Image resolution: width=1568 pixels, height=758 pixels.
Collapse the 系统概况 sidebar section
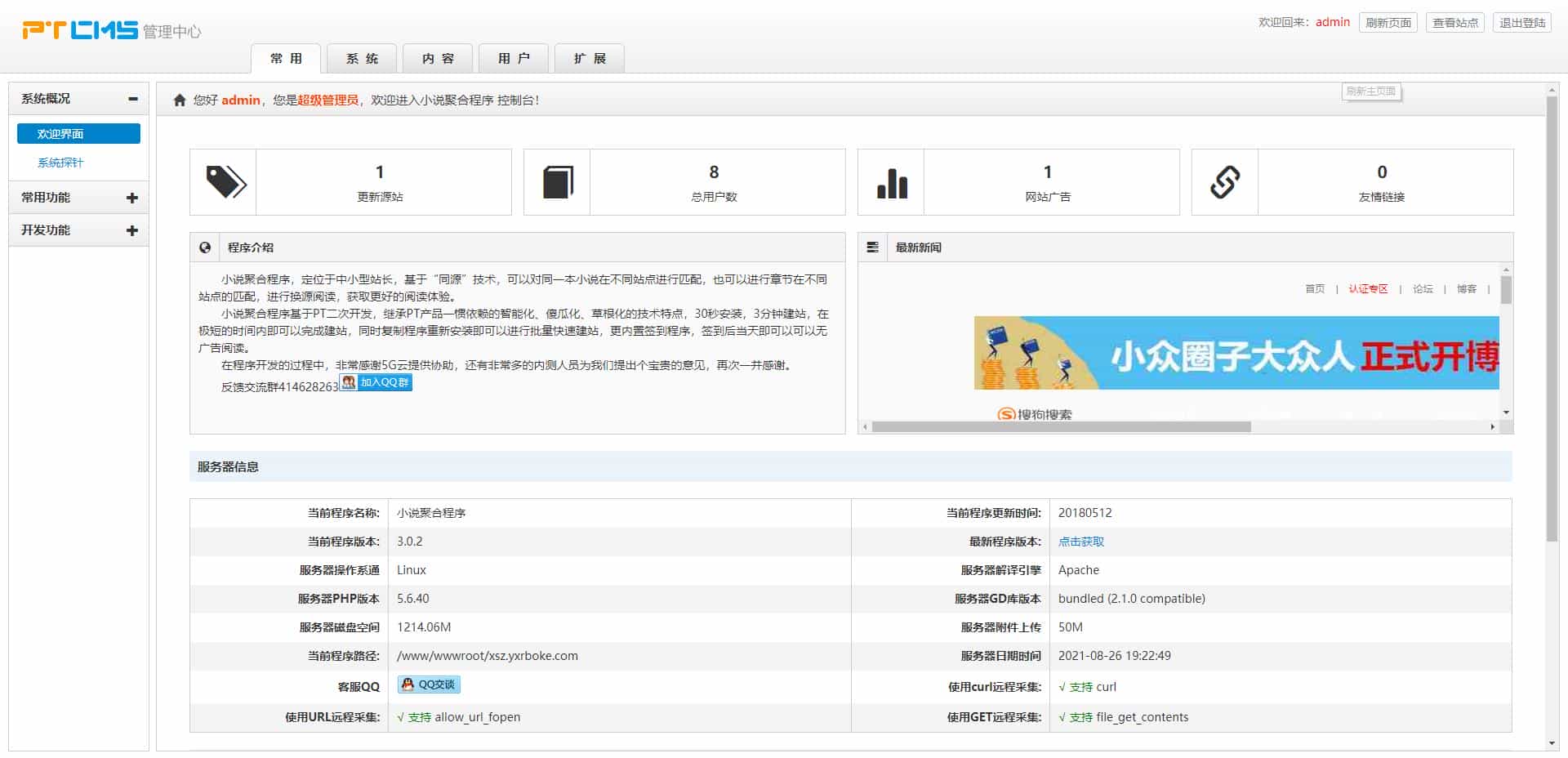[132, 99]
